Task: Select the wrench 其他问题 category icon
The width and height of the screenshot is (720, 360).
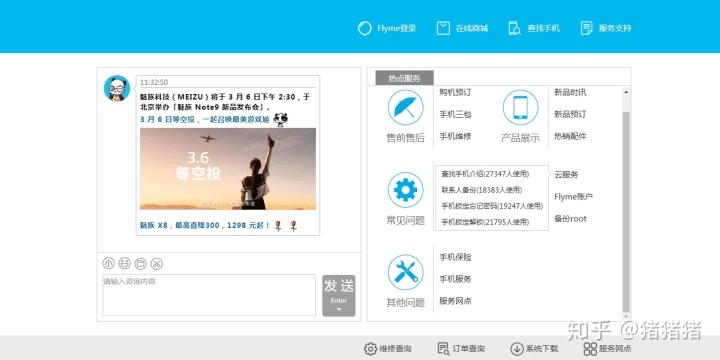Action: click(x=405, y=272)
